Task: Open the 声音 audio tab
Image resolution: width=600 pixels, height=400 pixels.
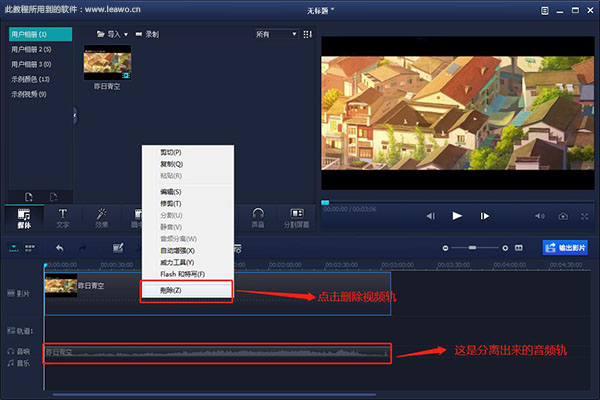Action: point(258,219)
